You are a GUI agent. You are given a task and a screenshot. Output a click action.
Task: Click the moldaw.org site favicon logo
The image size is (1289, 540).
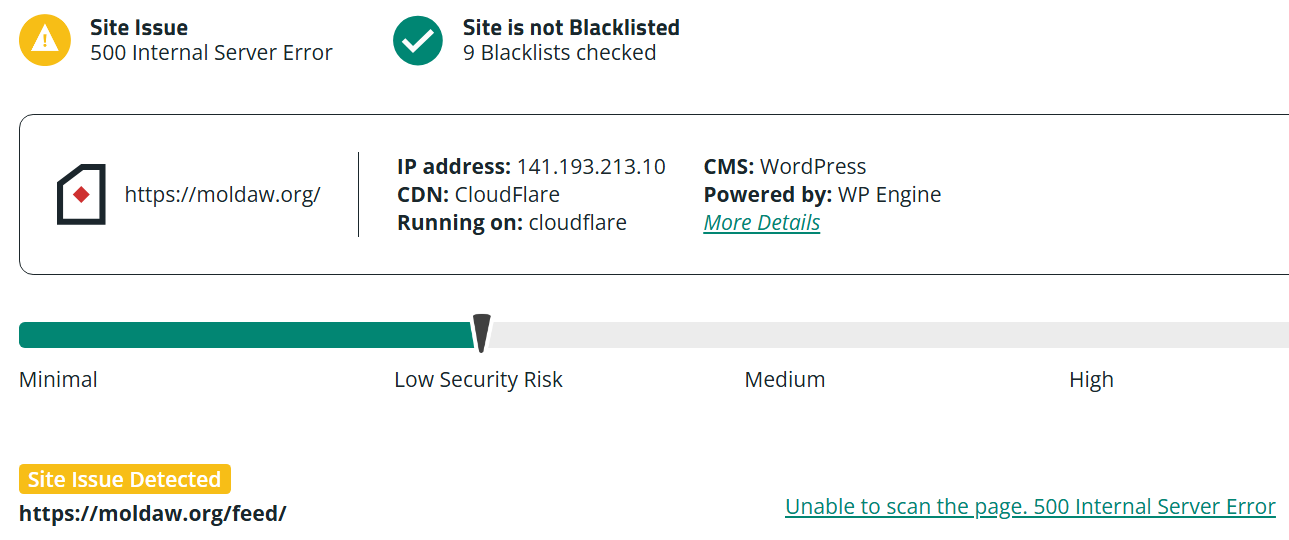pyautogui.click(x=81, y=194)
